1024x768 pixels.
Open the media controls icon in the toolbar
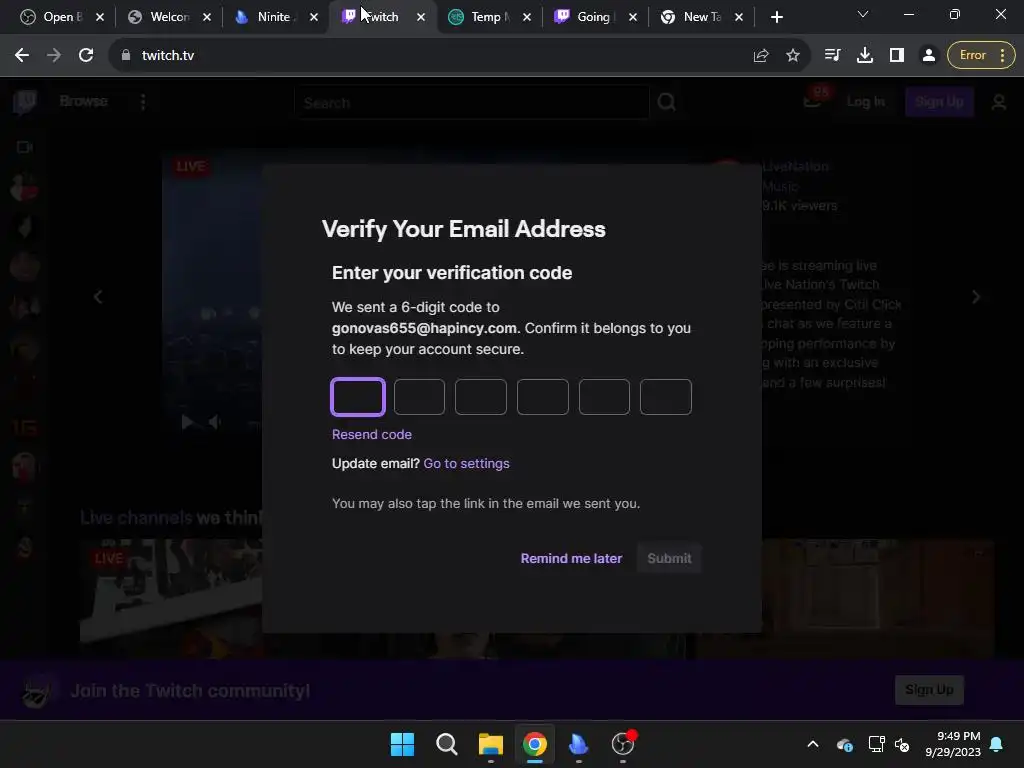832,56
